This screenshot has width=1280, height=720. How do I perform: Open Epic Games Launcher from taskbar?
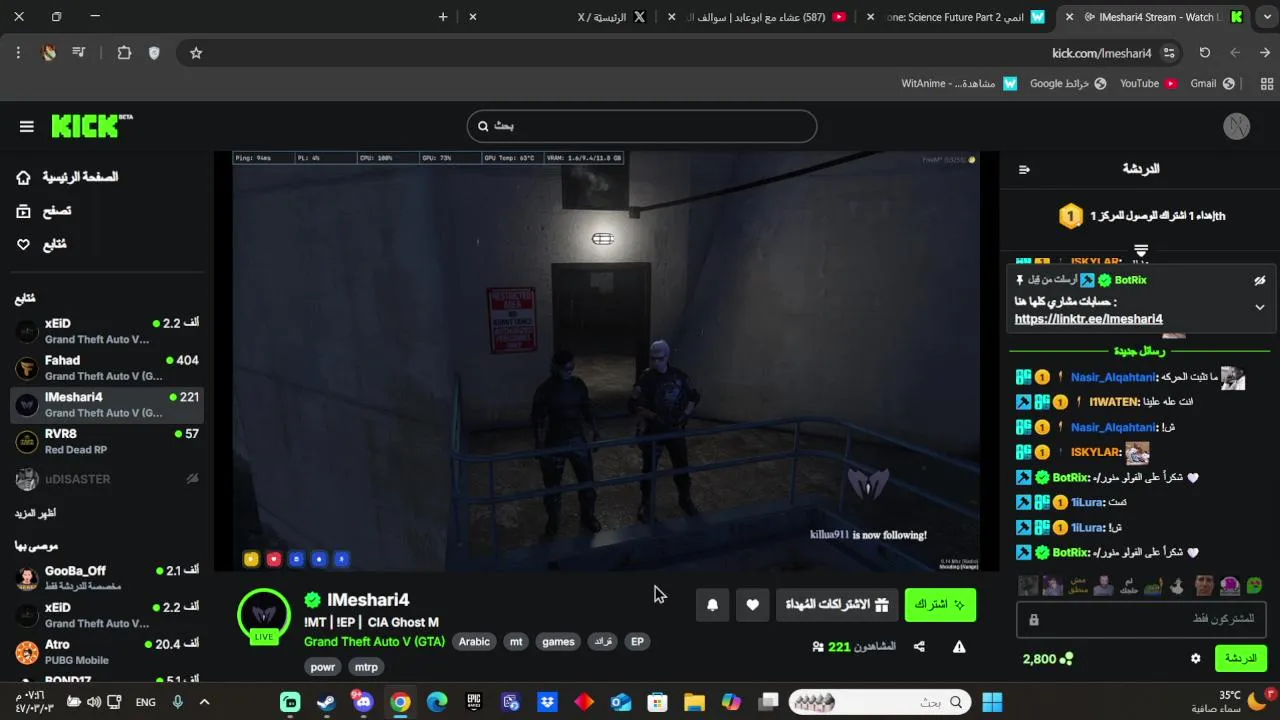coord(474,702)
